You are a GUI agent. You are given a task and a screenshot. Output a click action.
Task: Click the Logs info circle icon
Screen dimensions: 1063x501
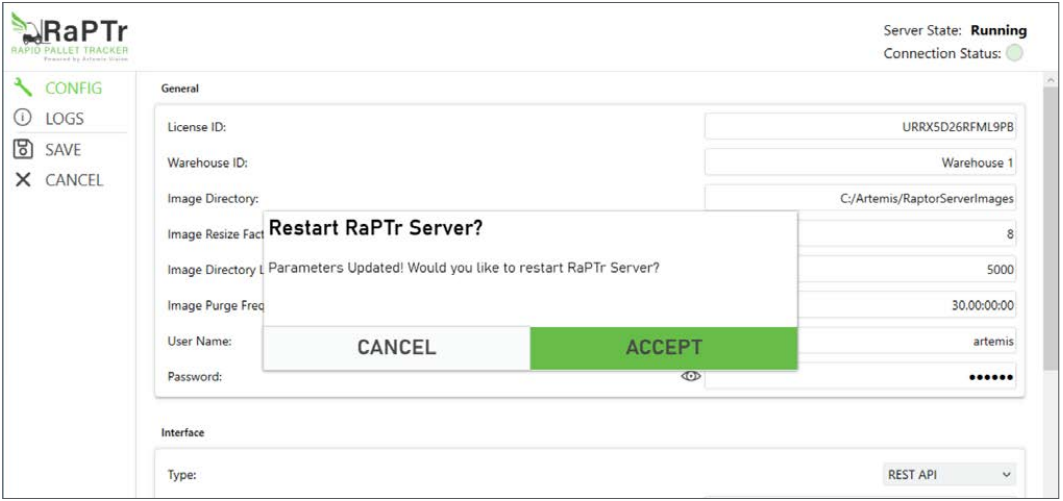[x=23, y=118]
